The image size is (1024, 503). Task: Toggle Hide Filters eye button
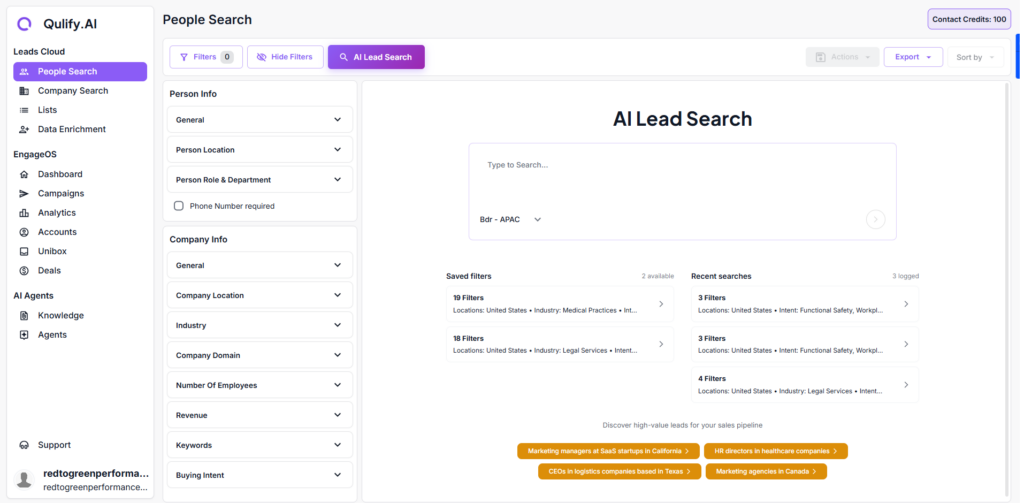tap(285, 57)
